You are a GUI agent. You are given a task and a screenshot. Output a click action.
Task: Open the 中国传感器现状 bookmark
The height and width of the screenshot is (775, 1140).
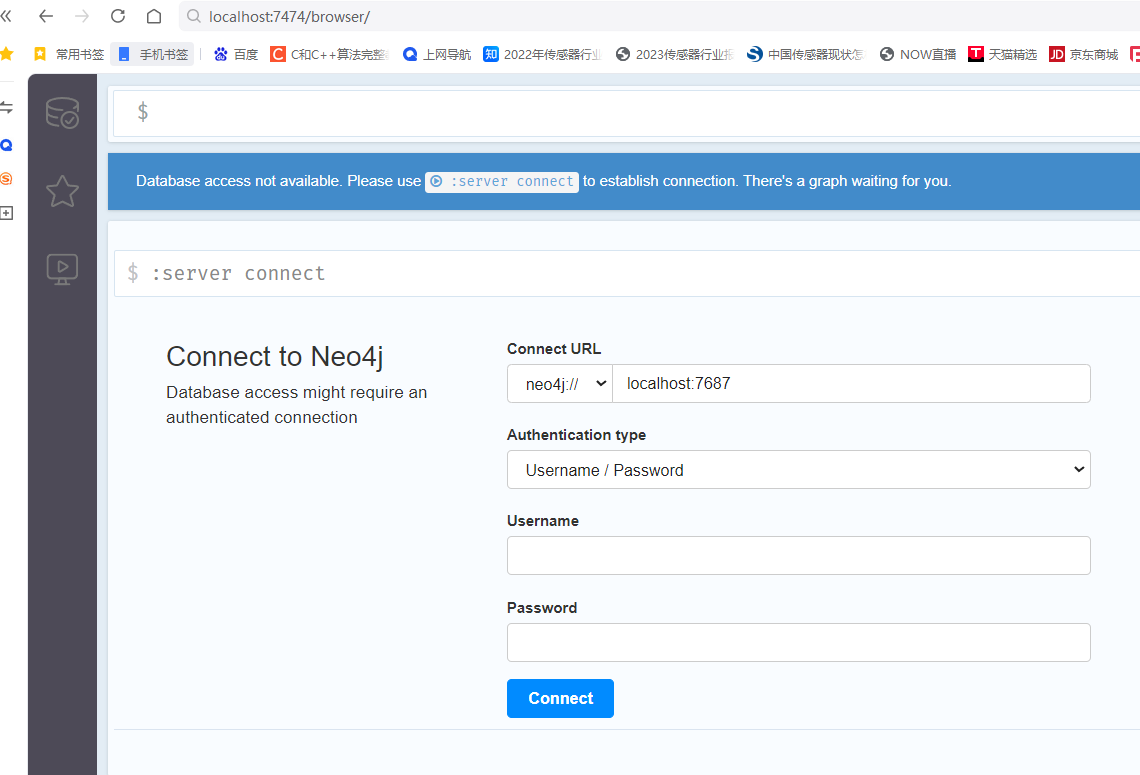pyautogui.click(x=806, y=55)
